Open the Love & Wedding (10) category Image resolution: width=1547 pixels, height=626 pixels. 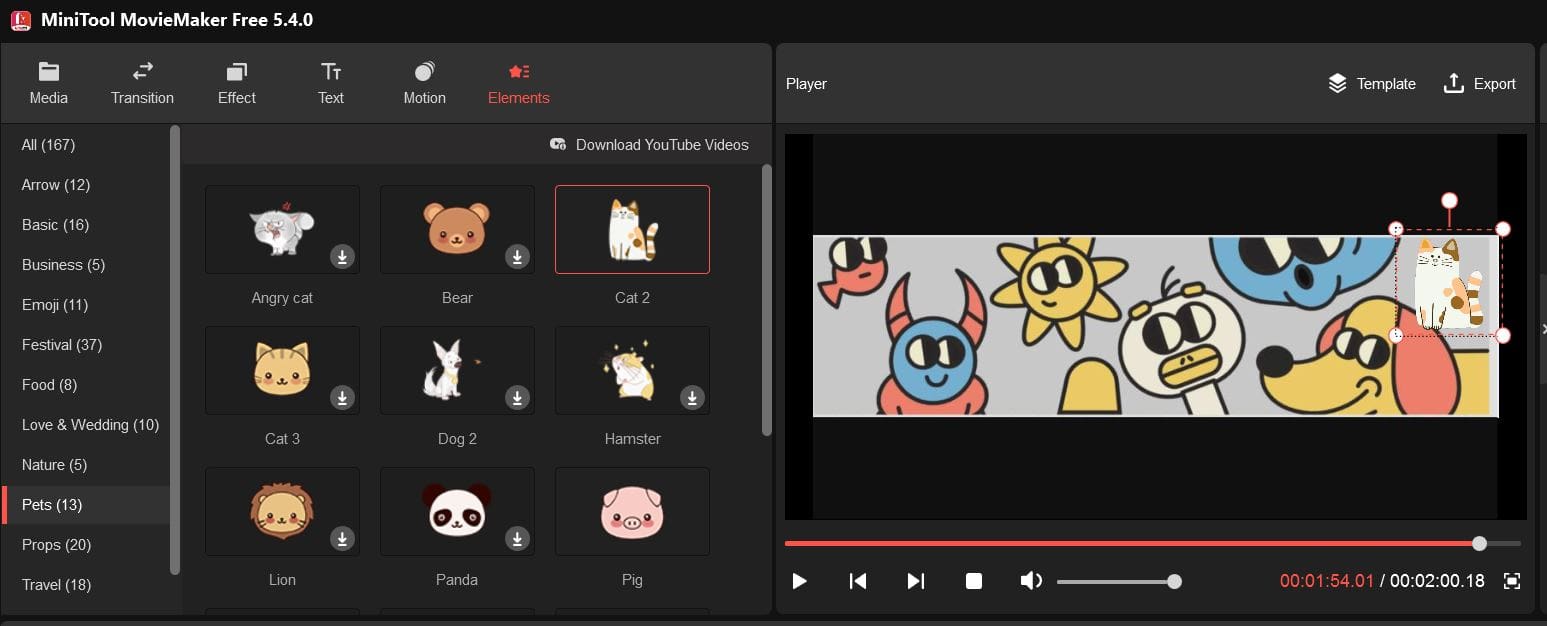click(86, 425)
